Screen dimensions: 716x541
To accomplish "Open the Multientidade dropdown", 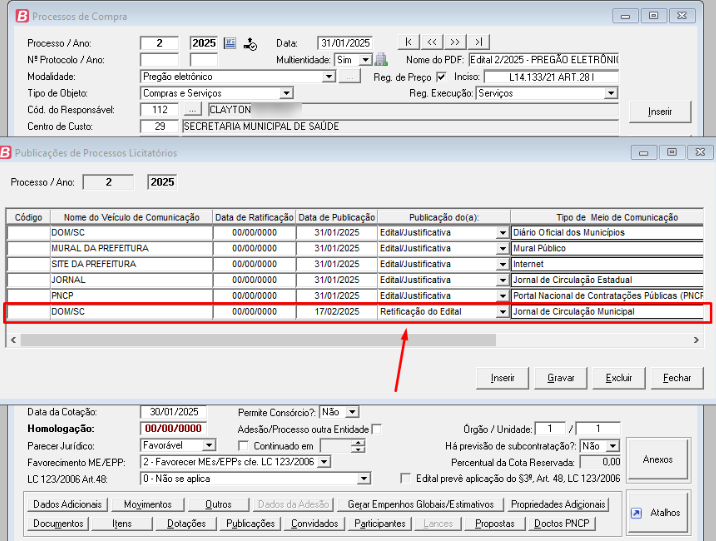I will click(365, 60).
